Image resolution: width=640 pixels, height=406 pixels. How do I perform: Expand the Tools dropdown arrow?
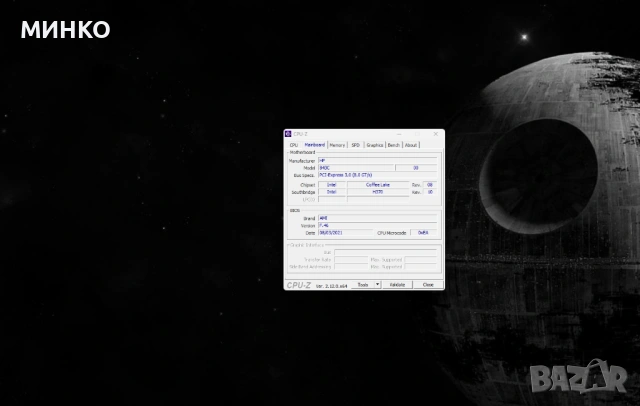coord(378,285)
